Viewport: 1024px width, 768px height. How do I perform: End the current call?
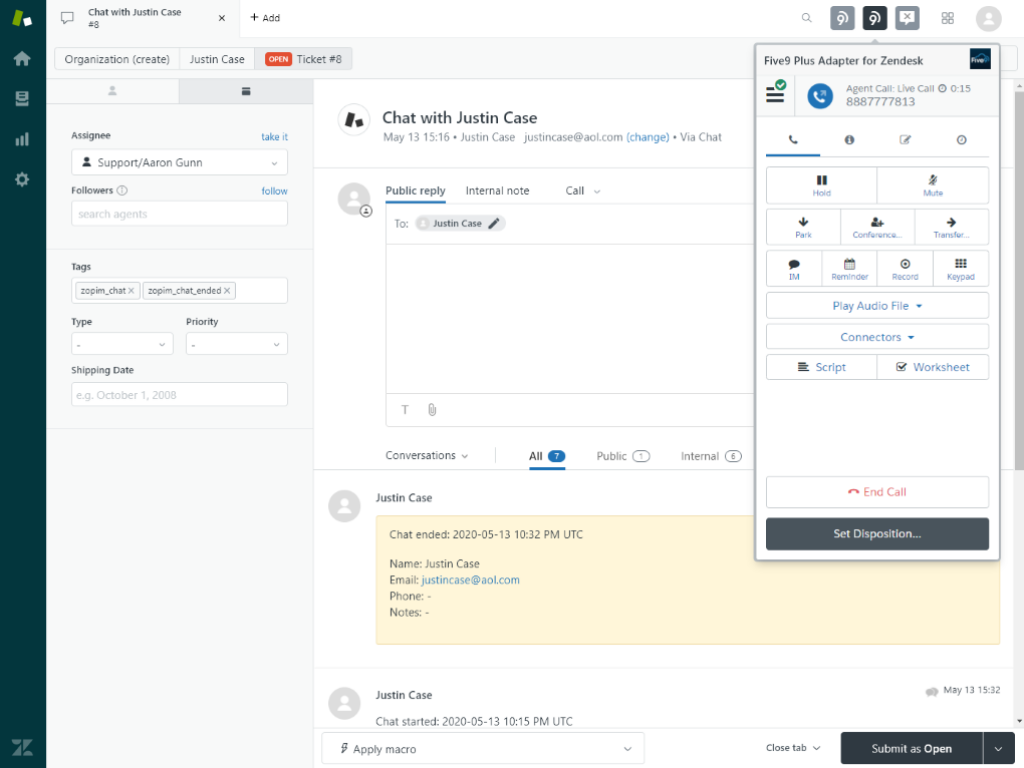pyautogui.click(x=877, y=492)
